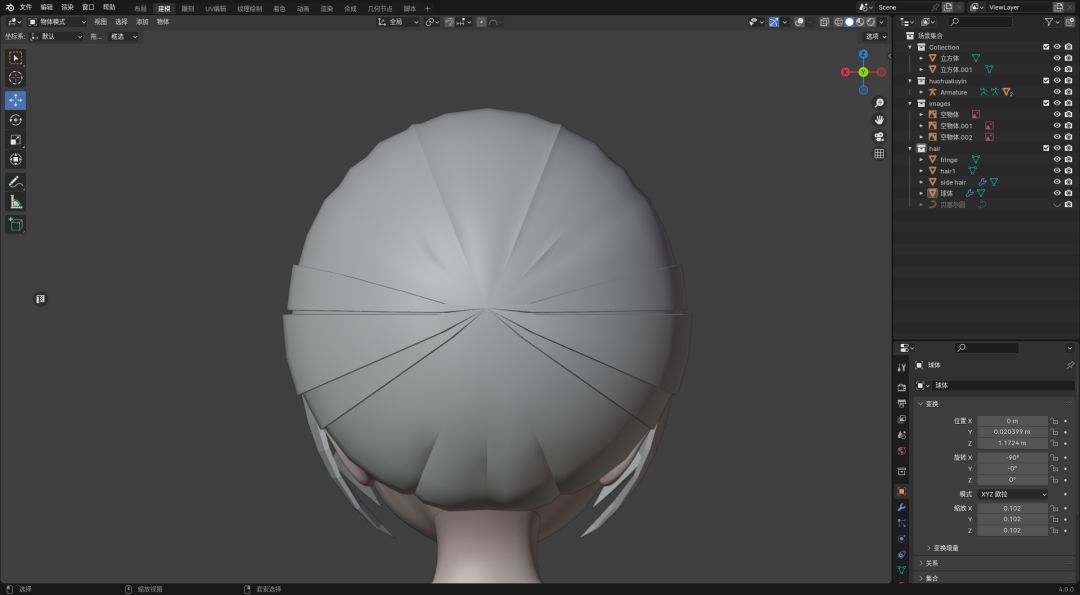This screenshot has height=595, width=1080.
Task: Toggle viewport visibility of Armature
Action: coord(1056,92)
